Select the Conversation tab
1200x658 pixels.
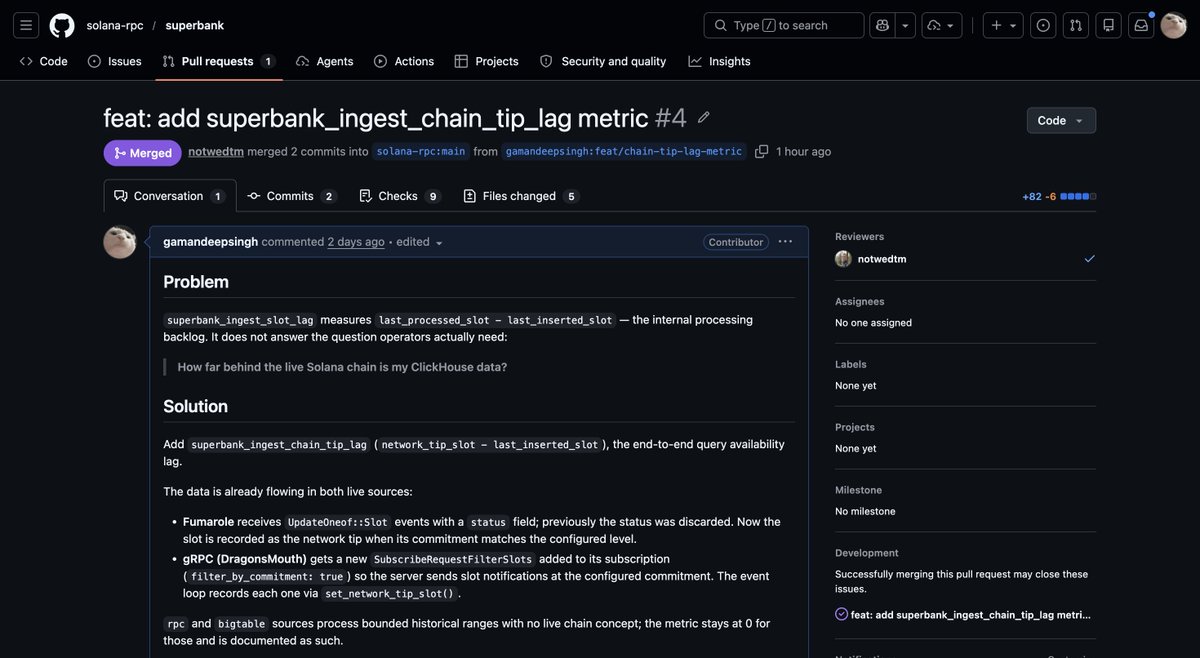[170, 196]
